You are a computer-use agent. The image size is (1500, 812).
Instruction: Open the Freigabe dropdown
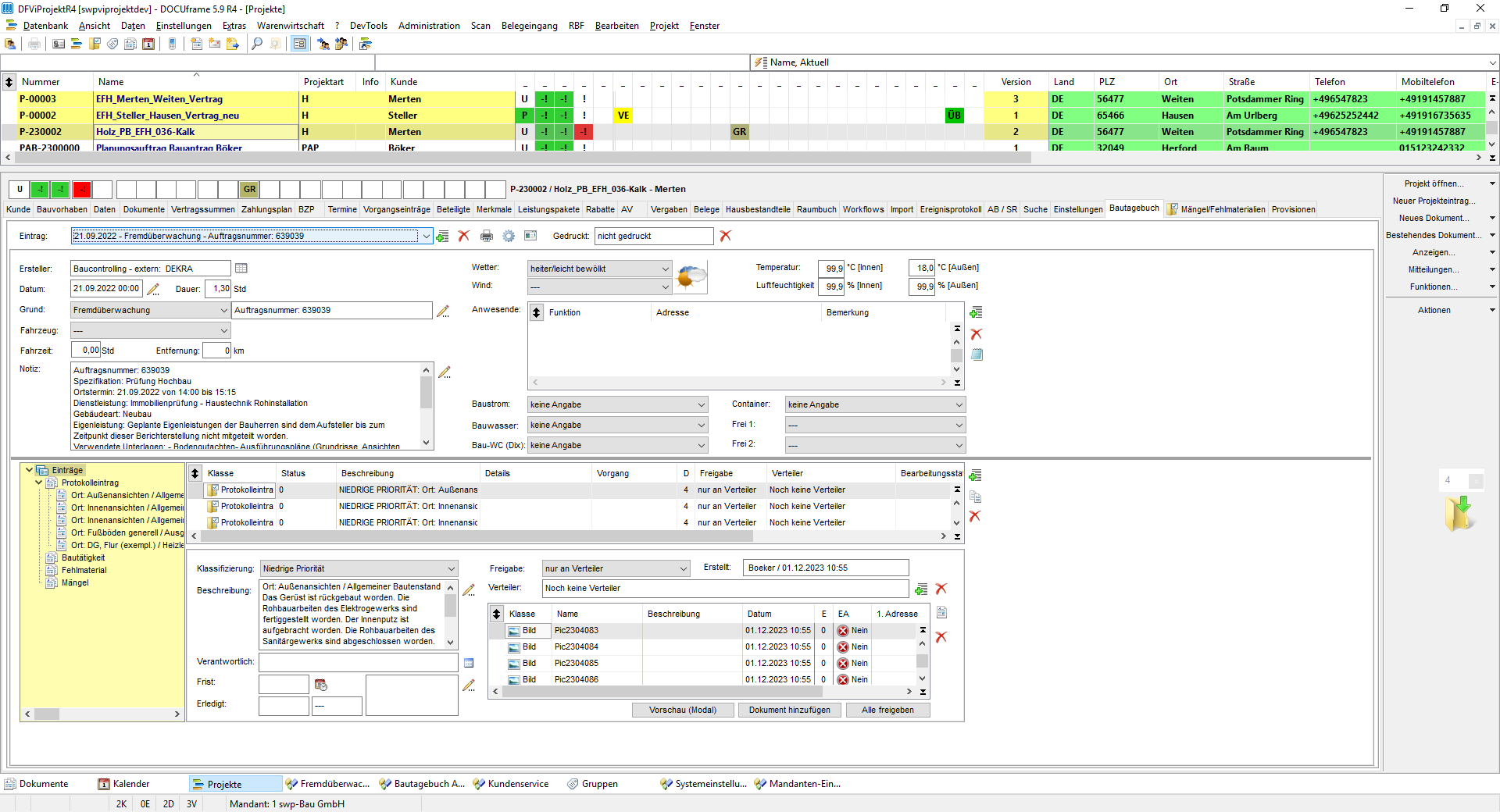(684, 568)
